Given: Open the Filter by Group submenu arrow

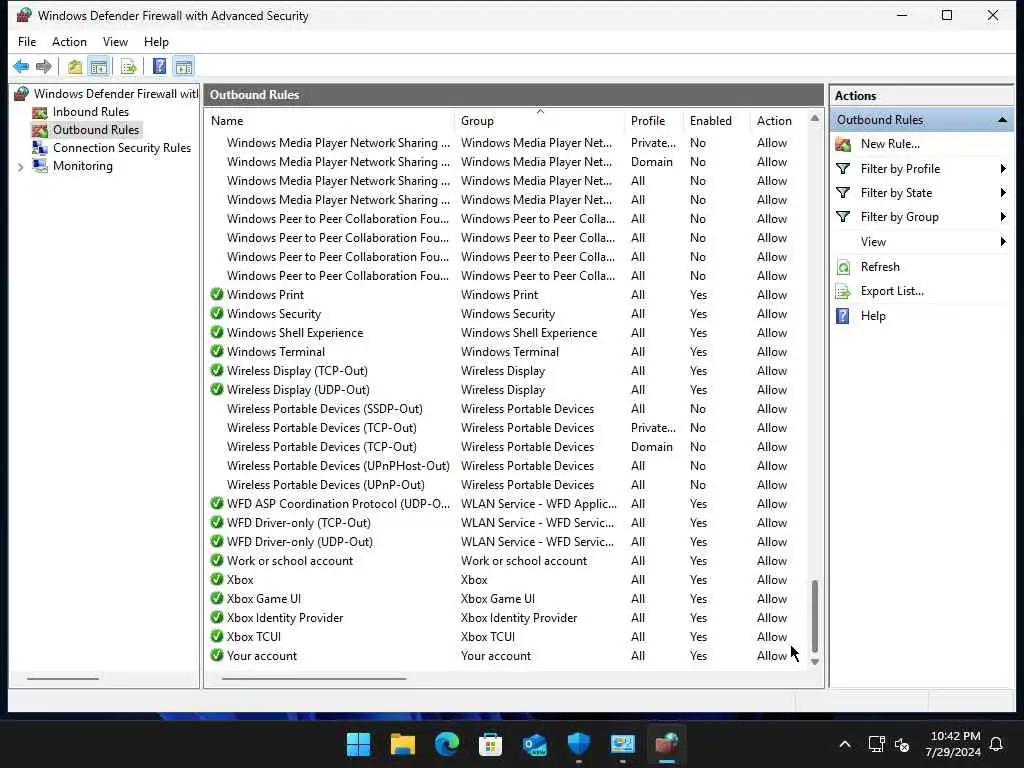Looking at the screenshot, I should pos(1003,217).
